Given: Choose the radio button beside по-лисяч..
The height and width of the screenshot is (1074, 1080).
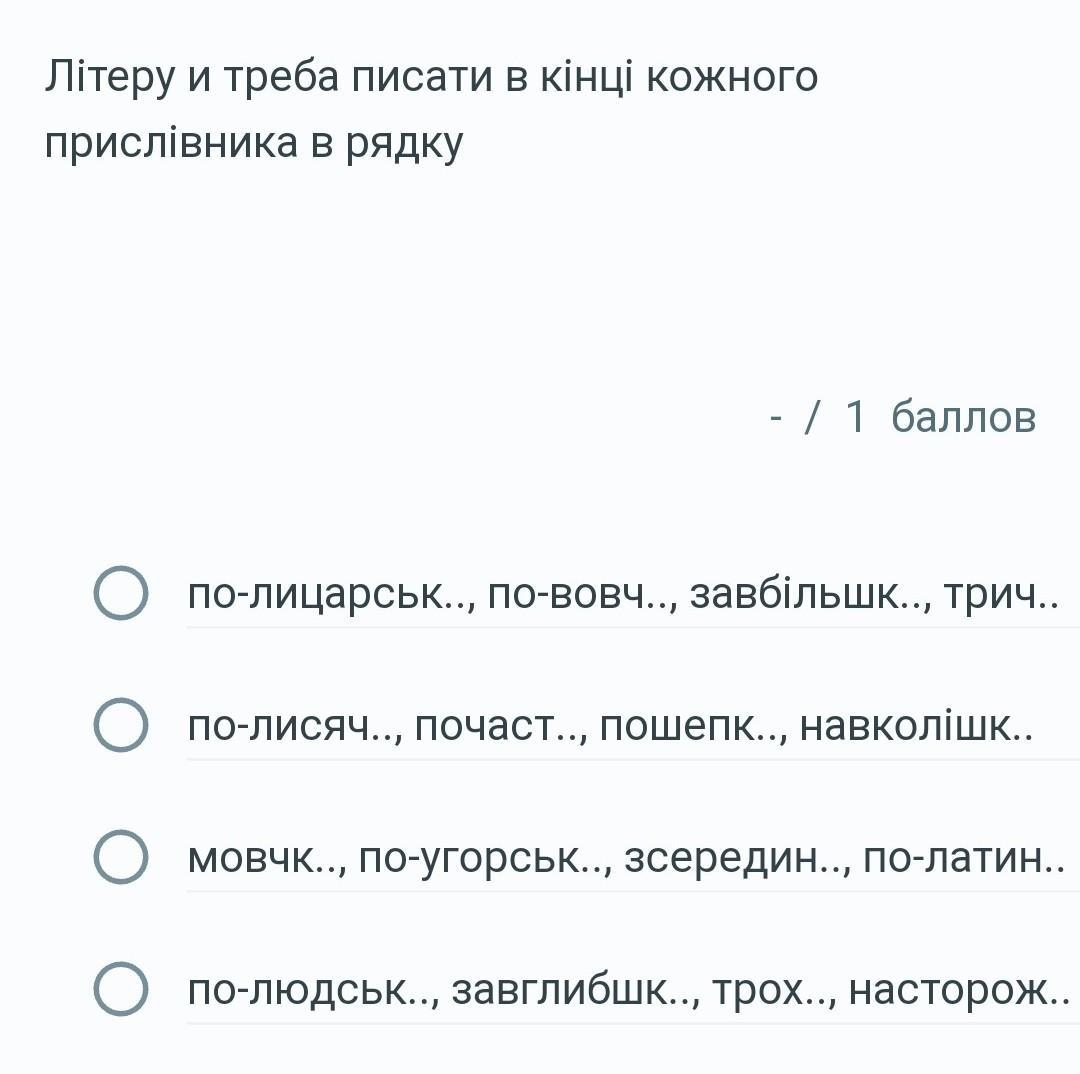Looking at the screenshot, I should click(121, 726).
